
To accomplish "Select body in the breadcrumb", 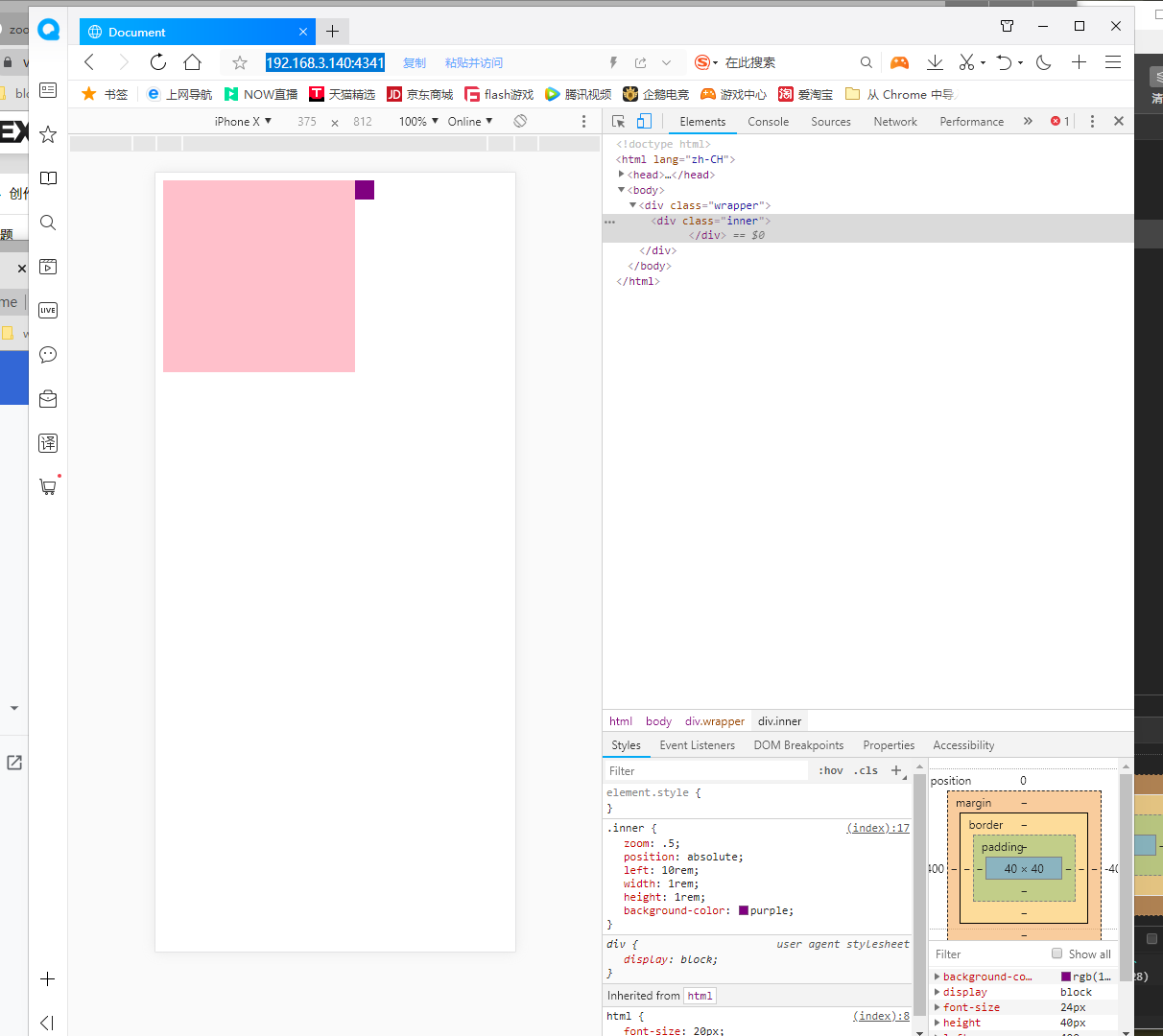I will [x=658, y=721].
